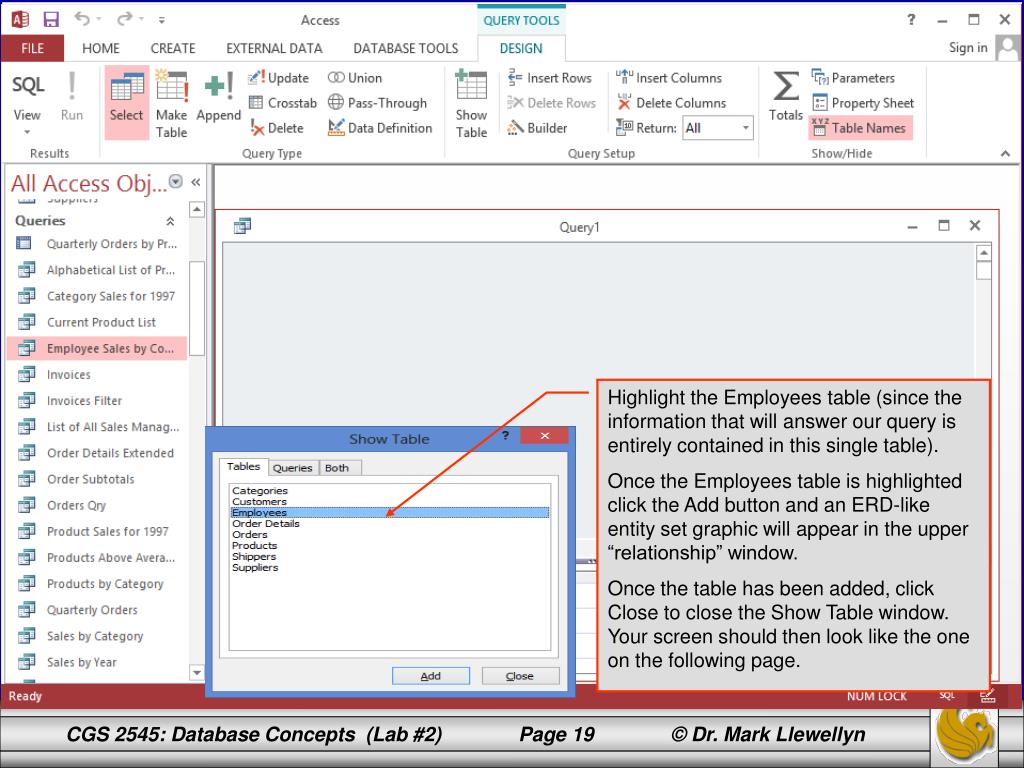Choose the Crosstab query type

282,103
